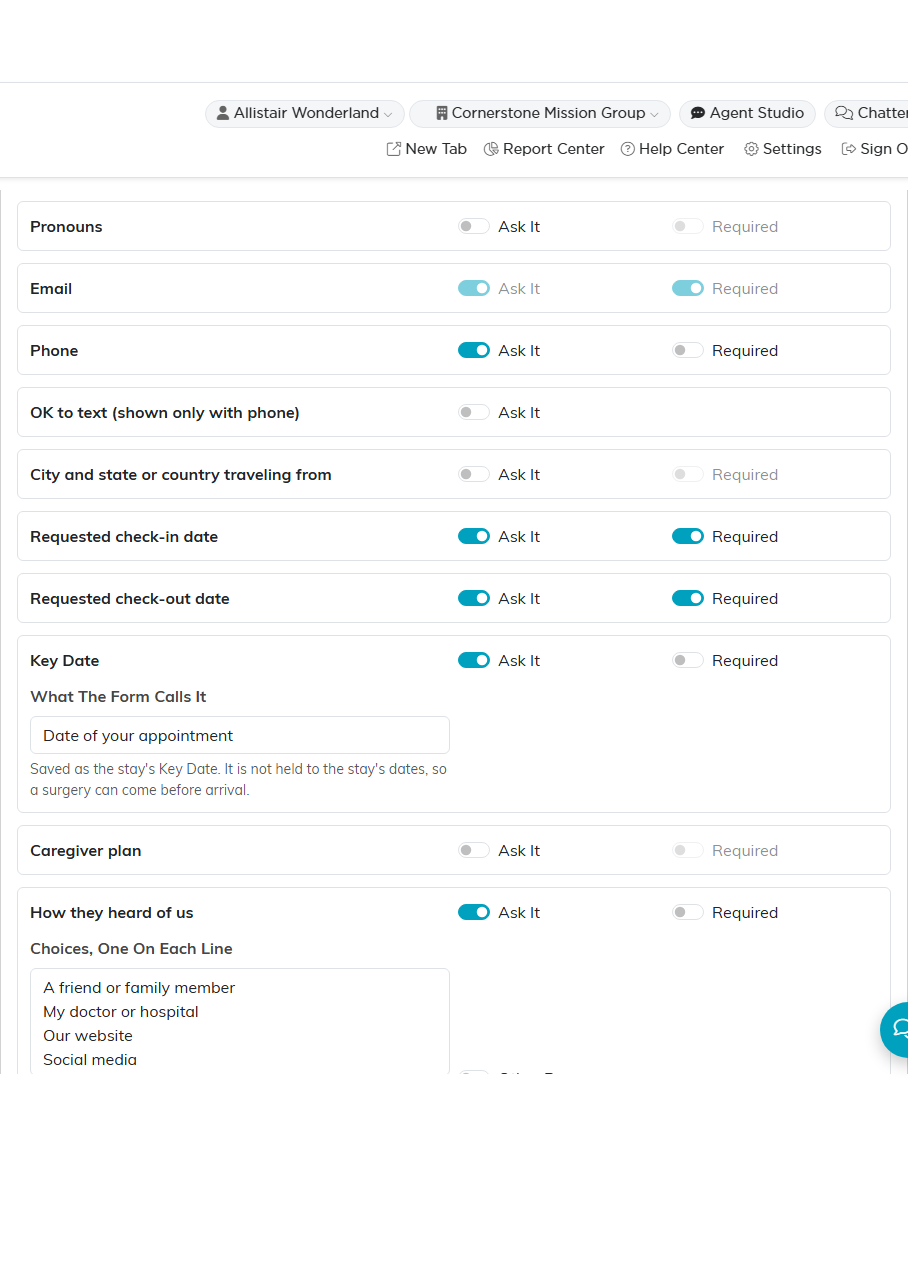908x1264 pixels.
Task: Click the Requested check-out date label
Action: pos(130,599)
